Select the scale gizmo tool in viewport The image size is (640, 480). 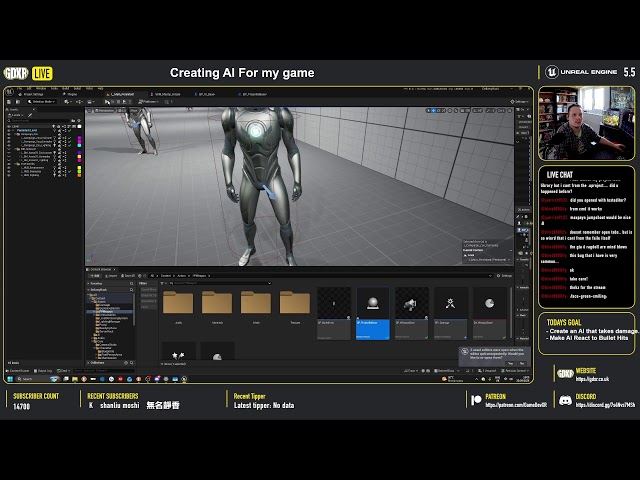click(444, 111)
